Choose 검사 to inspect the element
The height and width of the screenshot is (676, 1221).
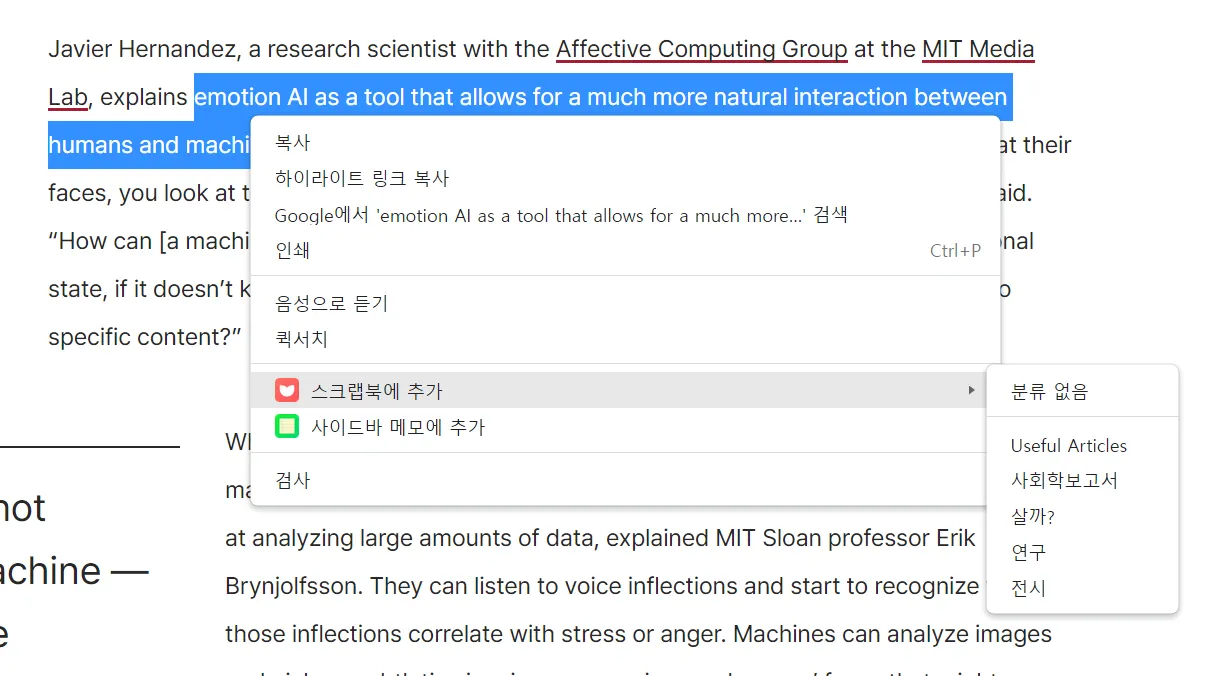coord(293,480)
